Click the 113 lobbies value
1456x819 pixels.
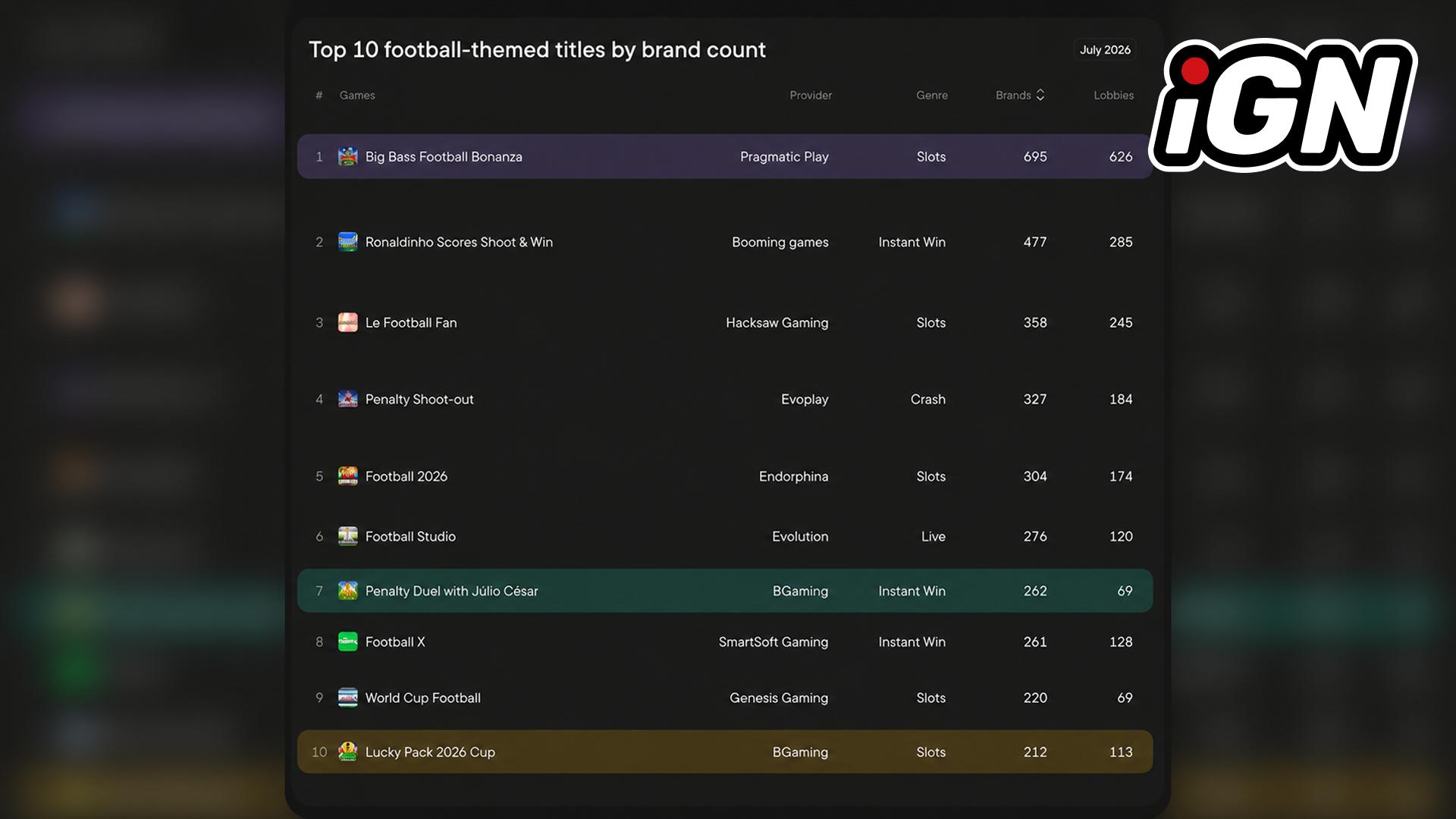coord(1121,752)
